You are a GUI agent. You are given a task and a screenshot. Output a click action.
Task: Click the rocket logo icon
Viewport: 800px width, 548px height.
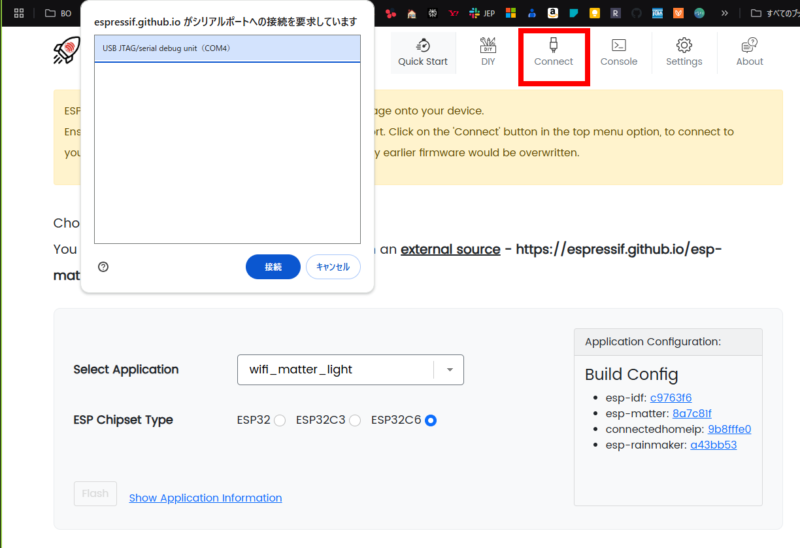(x=66, y=51)
